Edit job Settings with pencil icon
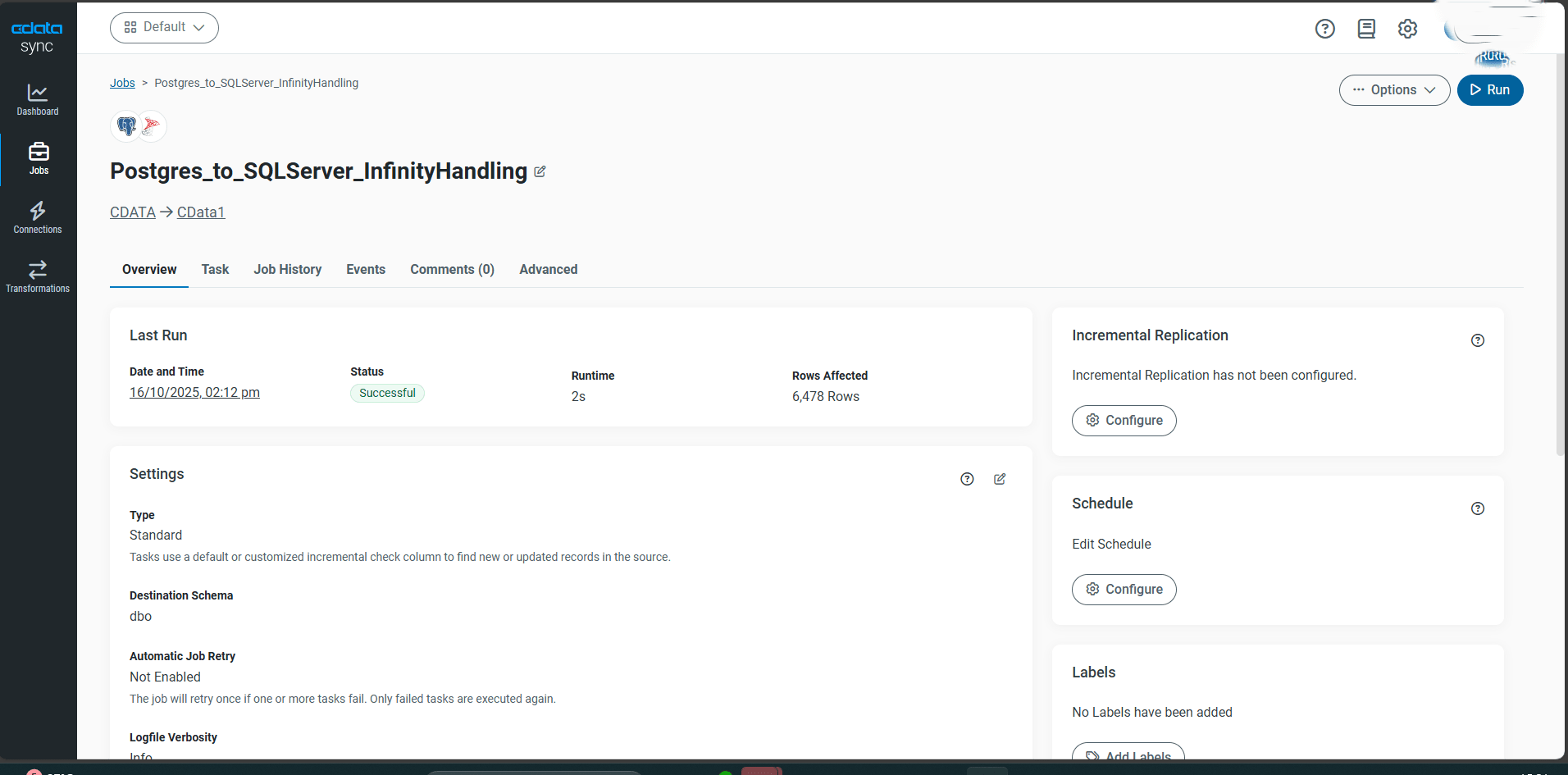1568x775 pixels. (x=1000, y=479)
